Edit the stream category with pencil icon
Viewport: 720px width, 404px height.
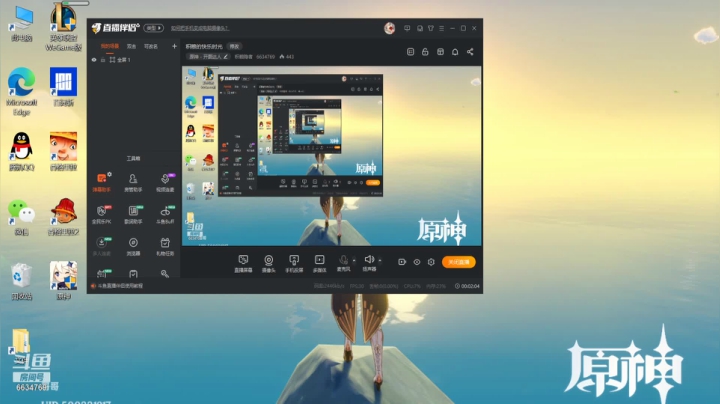(x=225, y=56)
